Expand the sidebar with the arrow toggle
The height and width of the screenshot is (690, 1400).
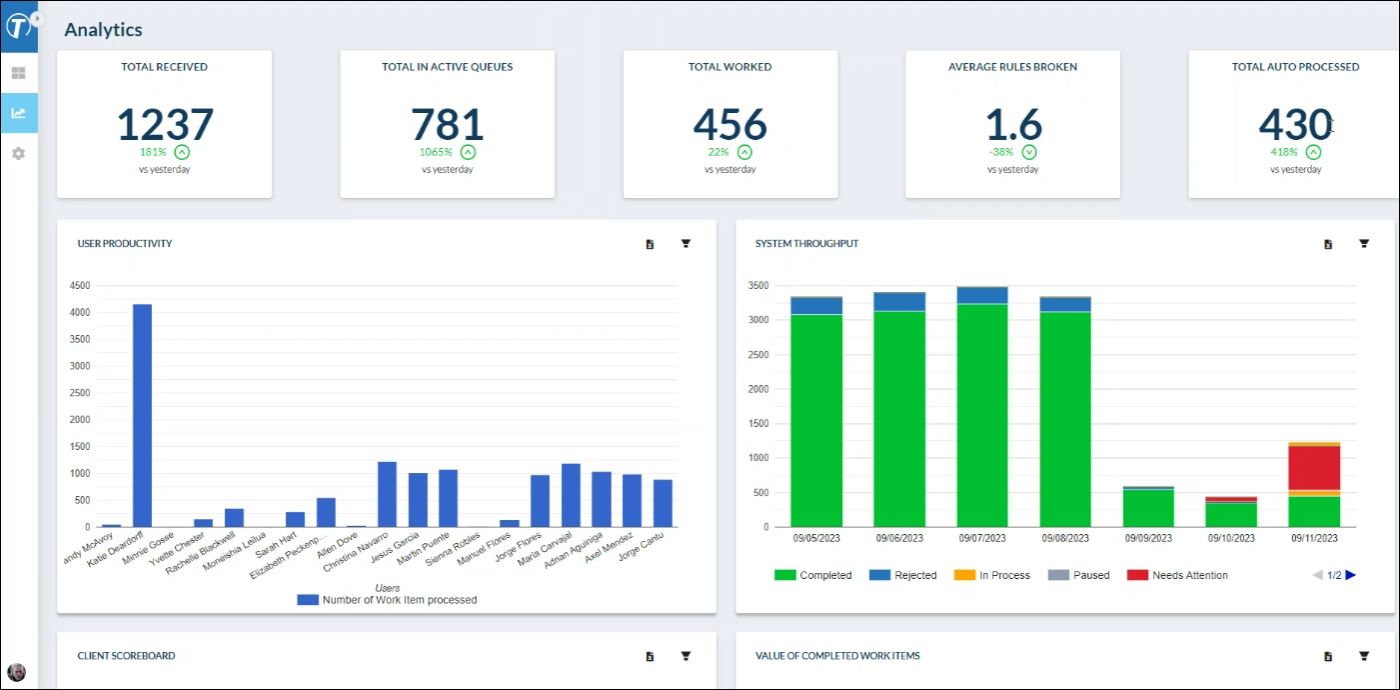pyautogui.click(x=38, y=18)
